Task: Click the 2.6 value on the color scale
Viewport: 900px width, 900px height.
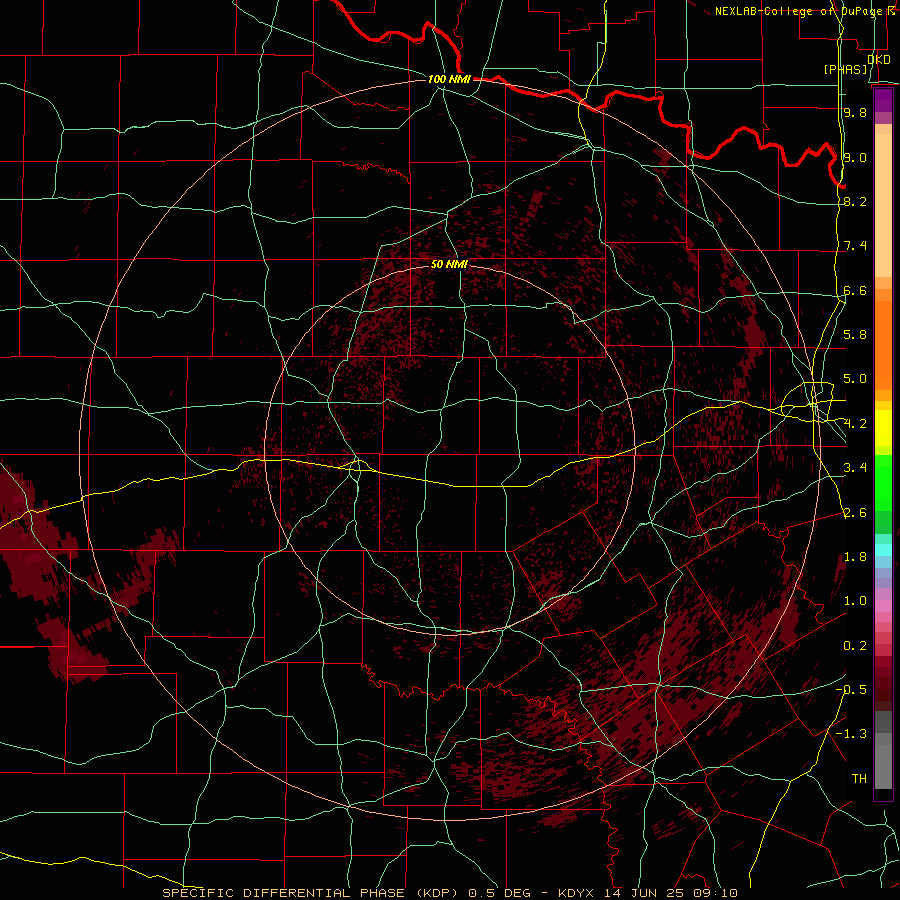Action: (855, 513)
